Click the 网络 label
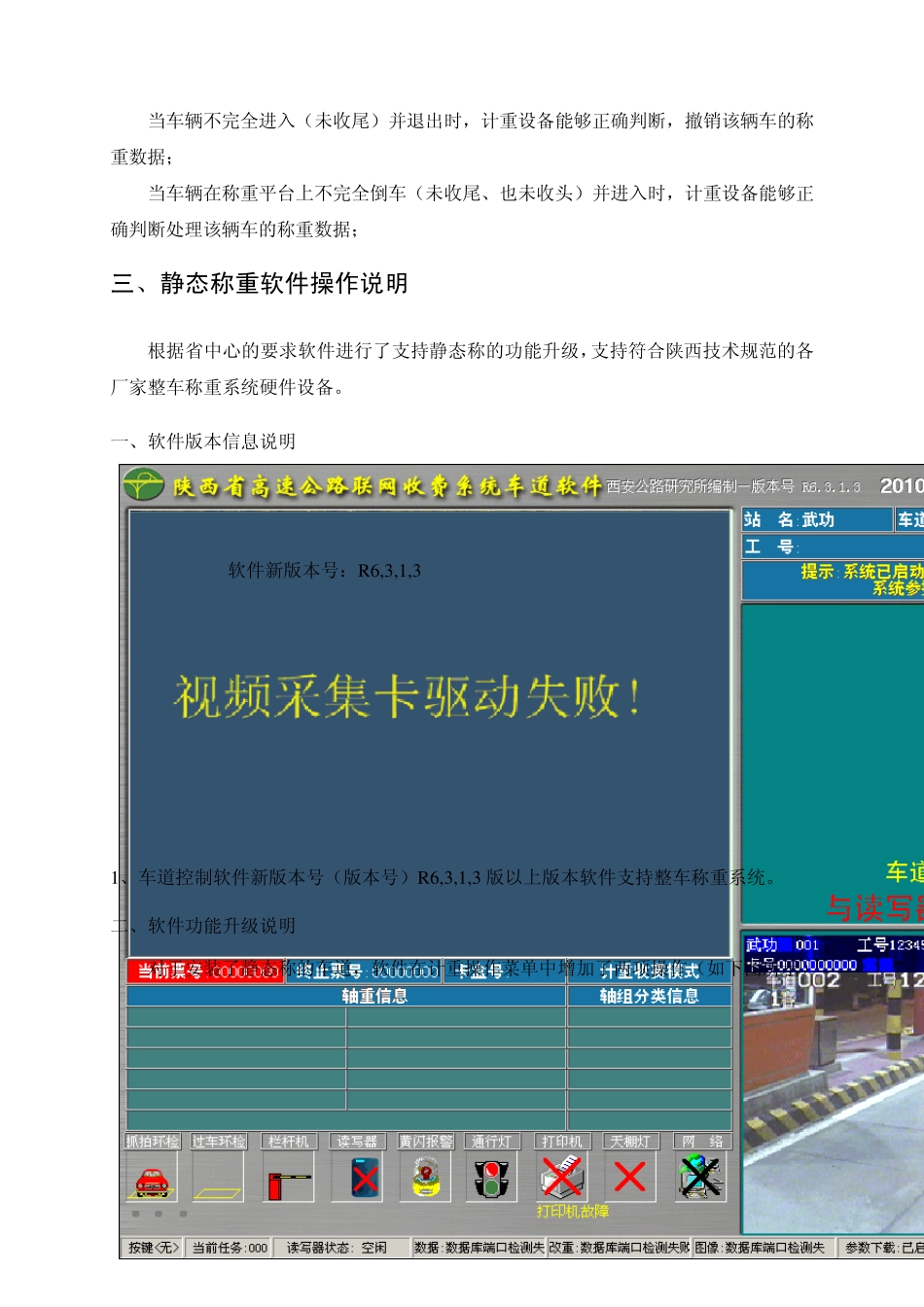 coord(702,1142)
